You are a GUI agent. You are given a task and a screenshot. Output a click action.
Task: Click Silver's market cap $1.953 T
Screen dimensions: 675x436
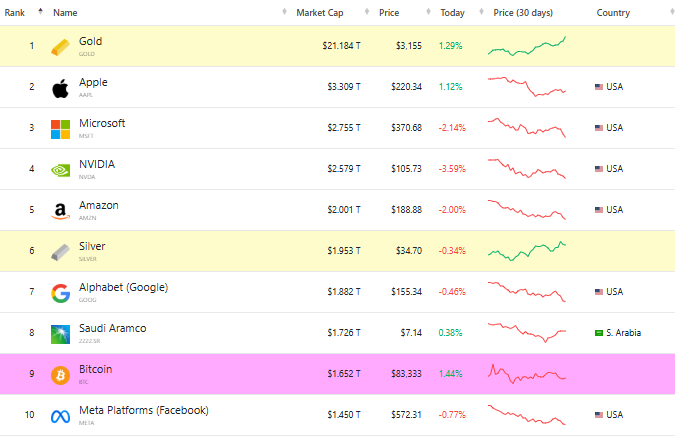pyautogui.click(x=344, y=250)
